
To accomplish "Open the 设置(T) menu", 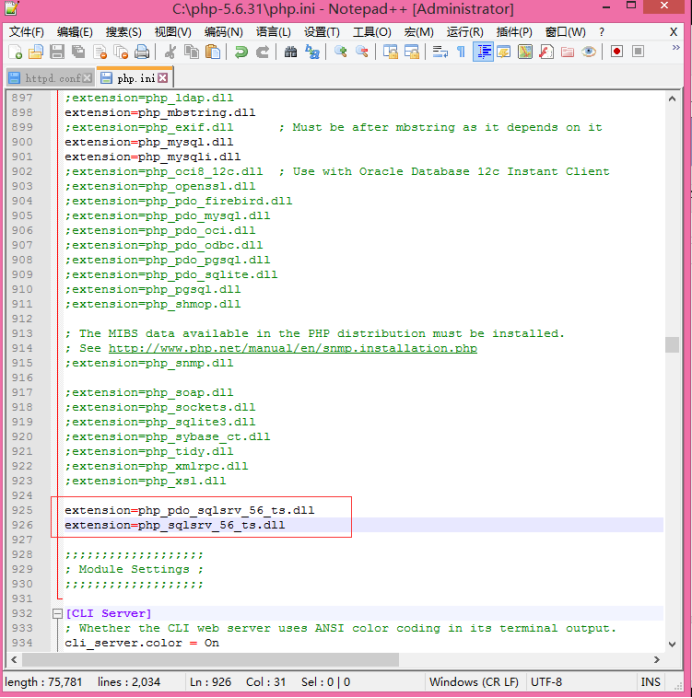I will tap(322, 32).
